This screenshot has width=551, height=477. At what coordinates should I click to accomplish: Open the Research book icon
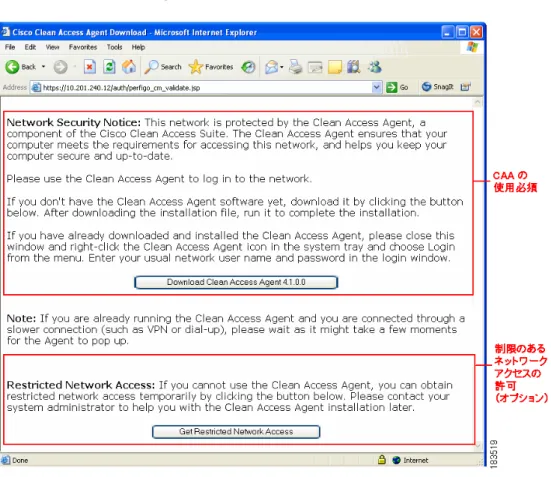tap(354, 67)
